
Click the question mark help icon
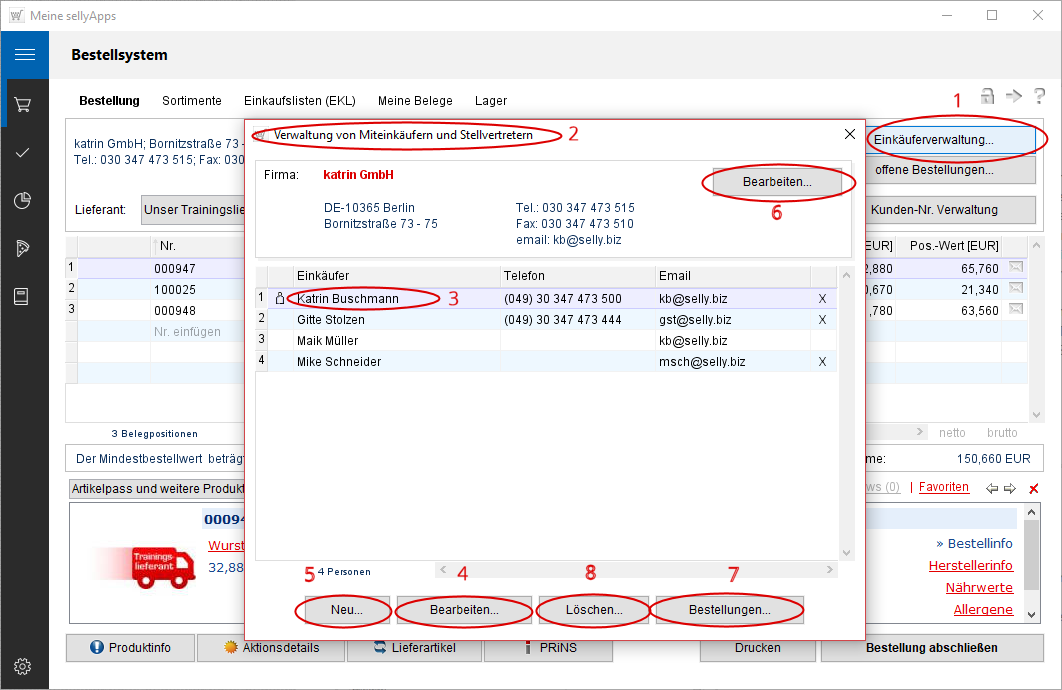click(1039, 96)
